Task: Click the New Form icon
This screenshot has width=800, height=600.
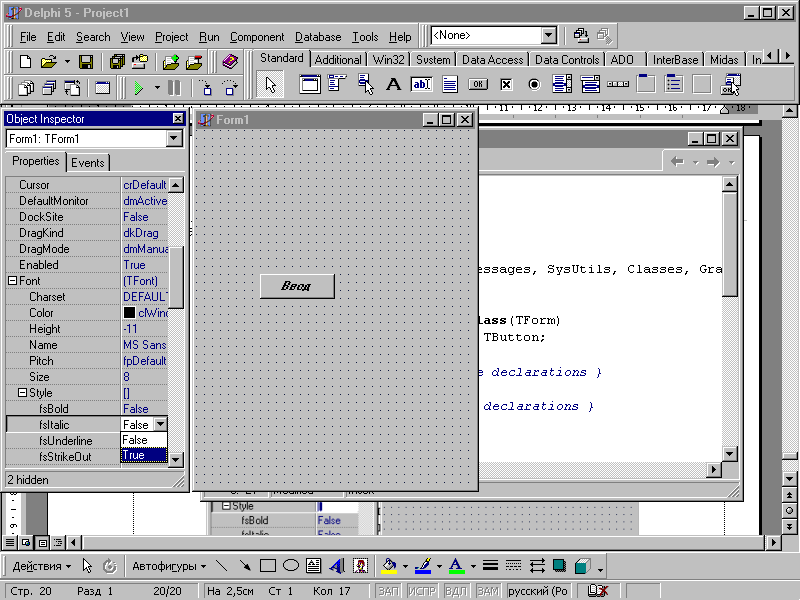Action: [x=103, y=88]
